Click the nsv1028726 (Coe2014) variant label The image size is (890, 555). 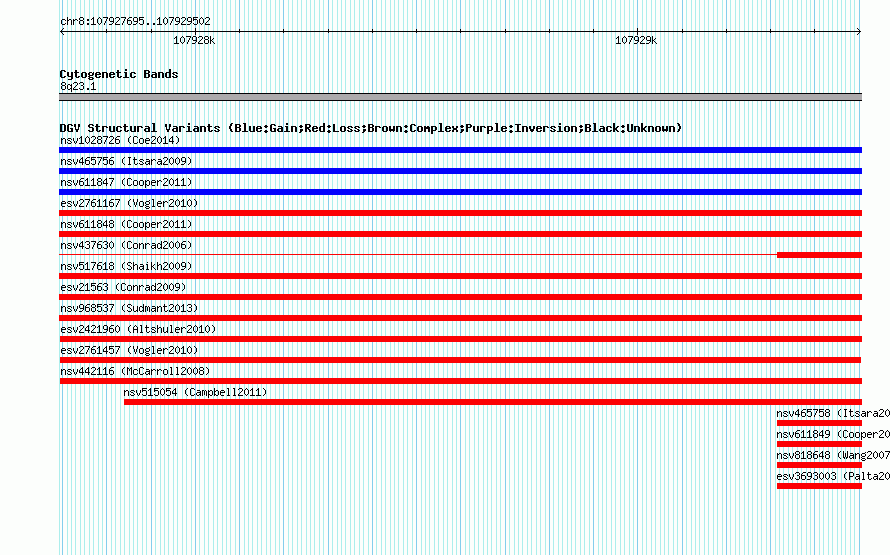pos(120,140)
